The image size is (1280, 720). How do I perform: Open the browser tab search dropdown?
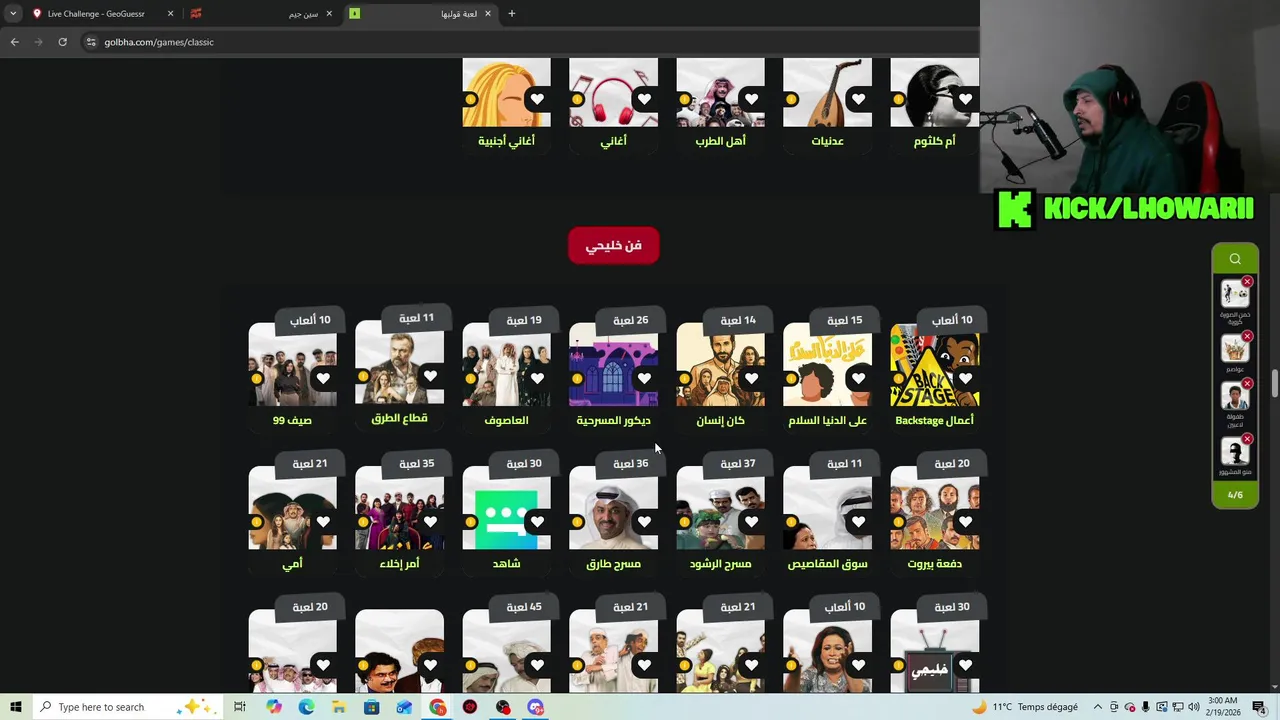[x=13, y=14]
